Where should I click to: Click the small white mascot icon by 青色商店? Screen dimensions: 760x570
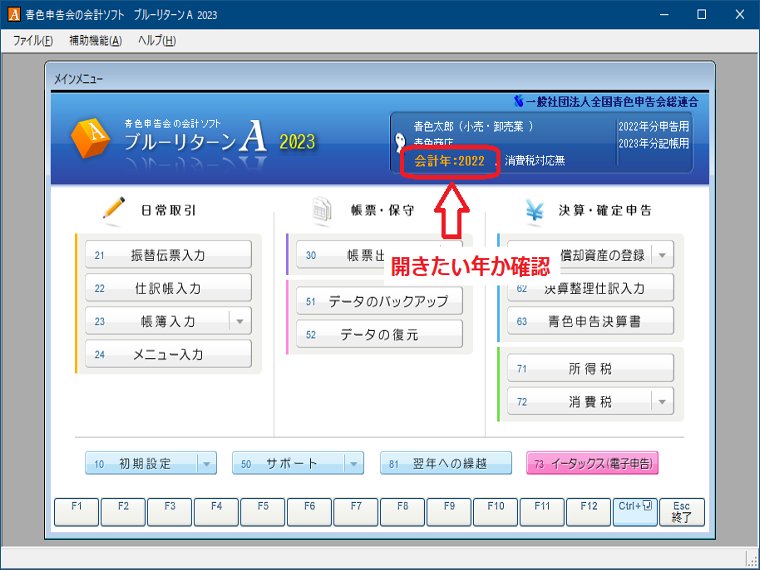tap(400, 142)
